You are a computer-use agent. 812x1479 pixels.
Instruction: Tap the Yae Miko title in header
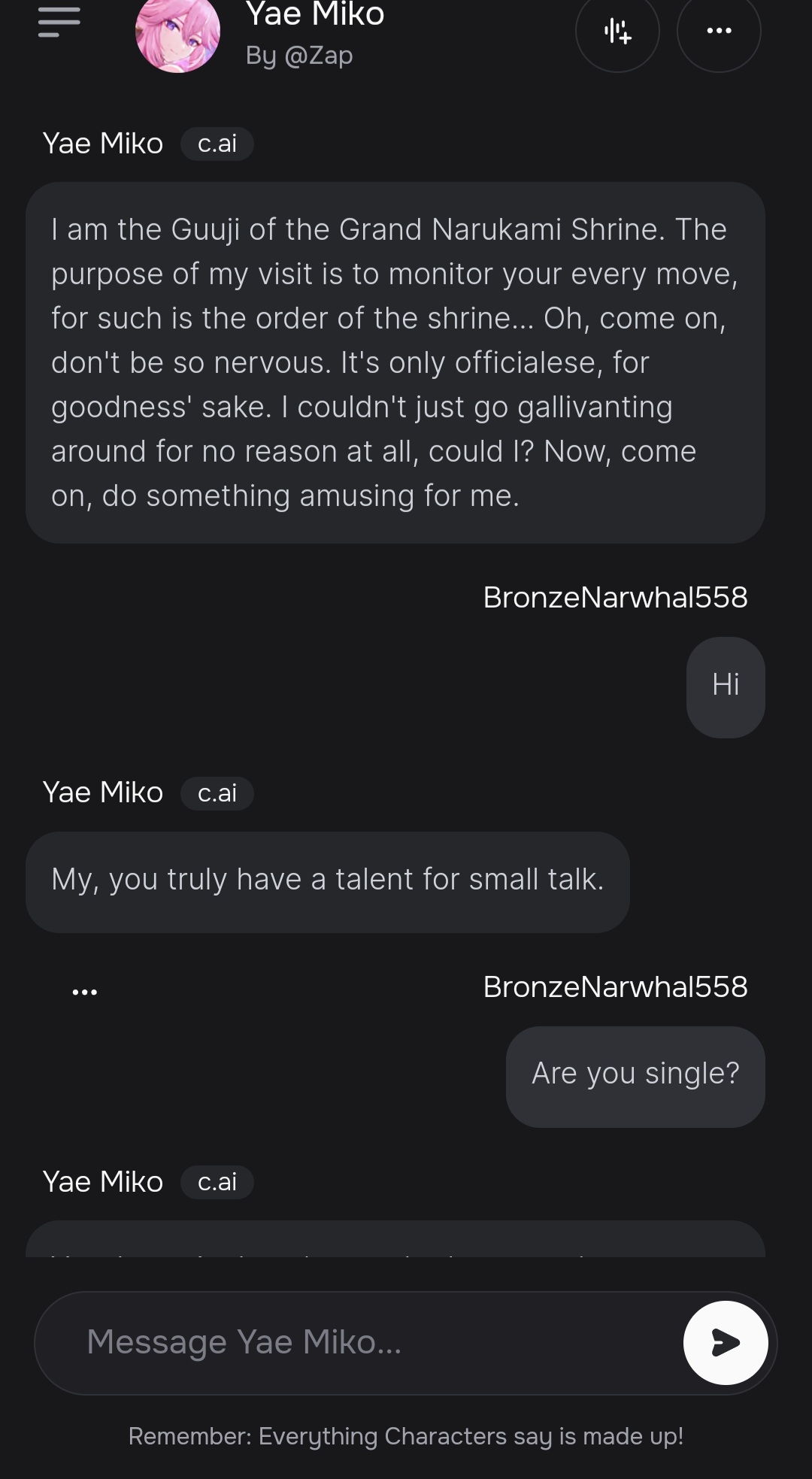click(x=315, y=15)
